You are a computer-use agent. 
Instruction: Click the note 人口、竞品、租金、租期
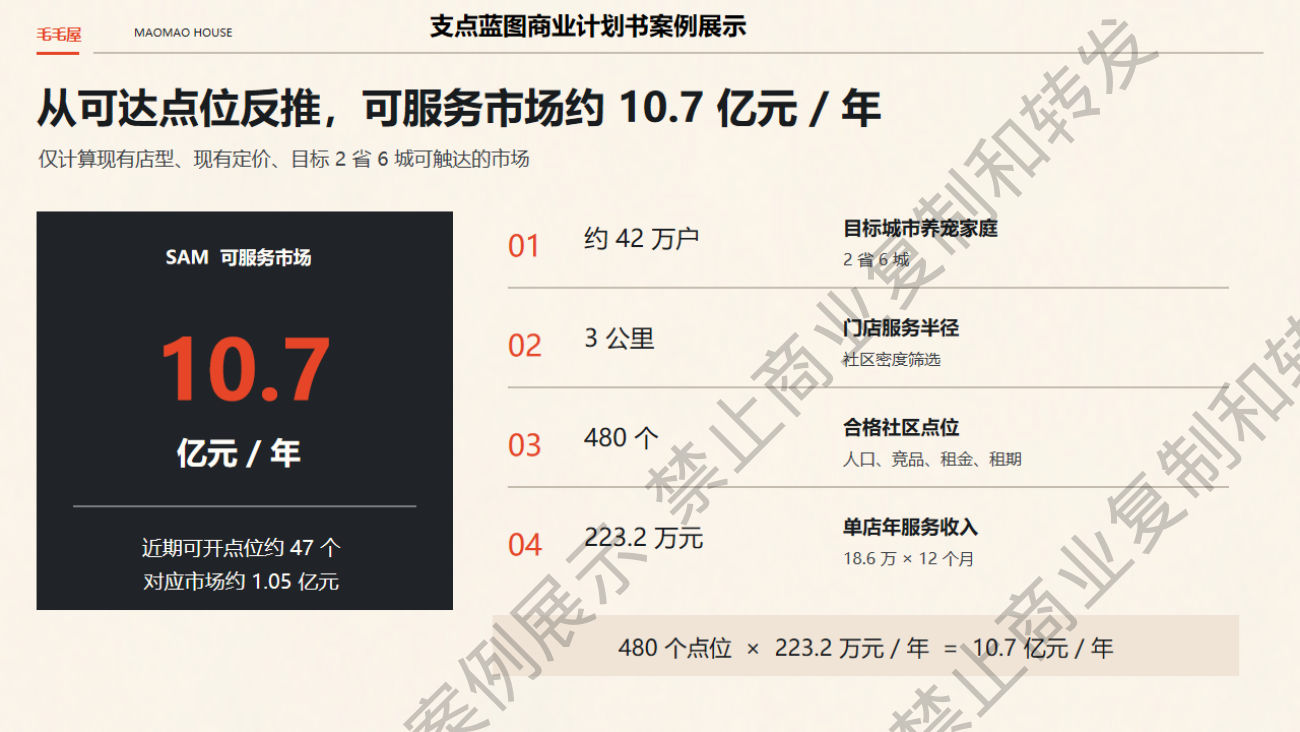(x=932, y=460)
